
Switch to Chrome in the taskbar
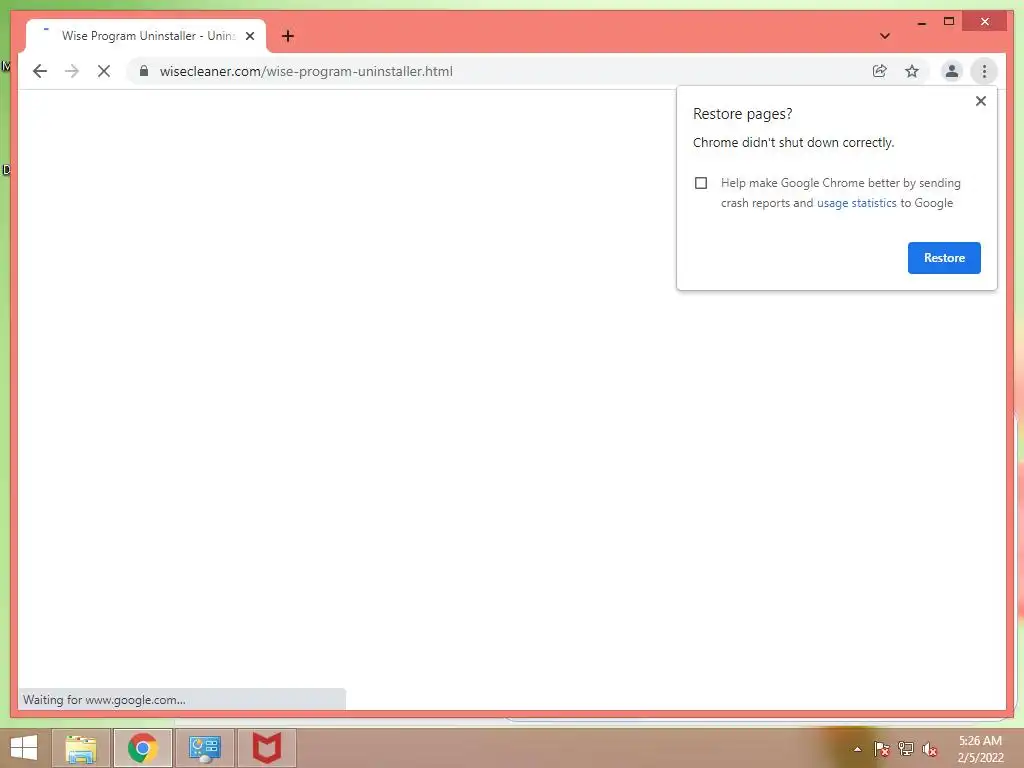tap(143, 748)
